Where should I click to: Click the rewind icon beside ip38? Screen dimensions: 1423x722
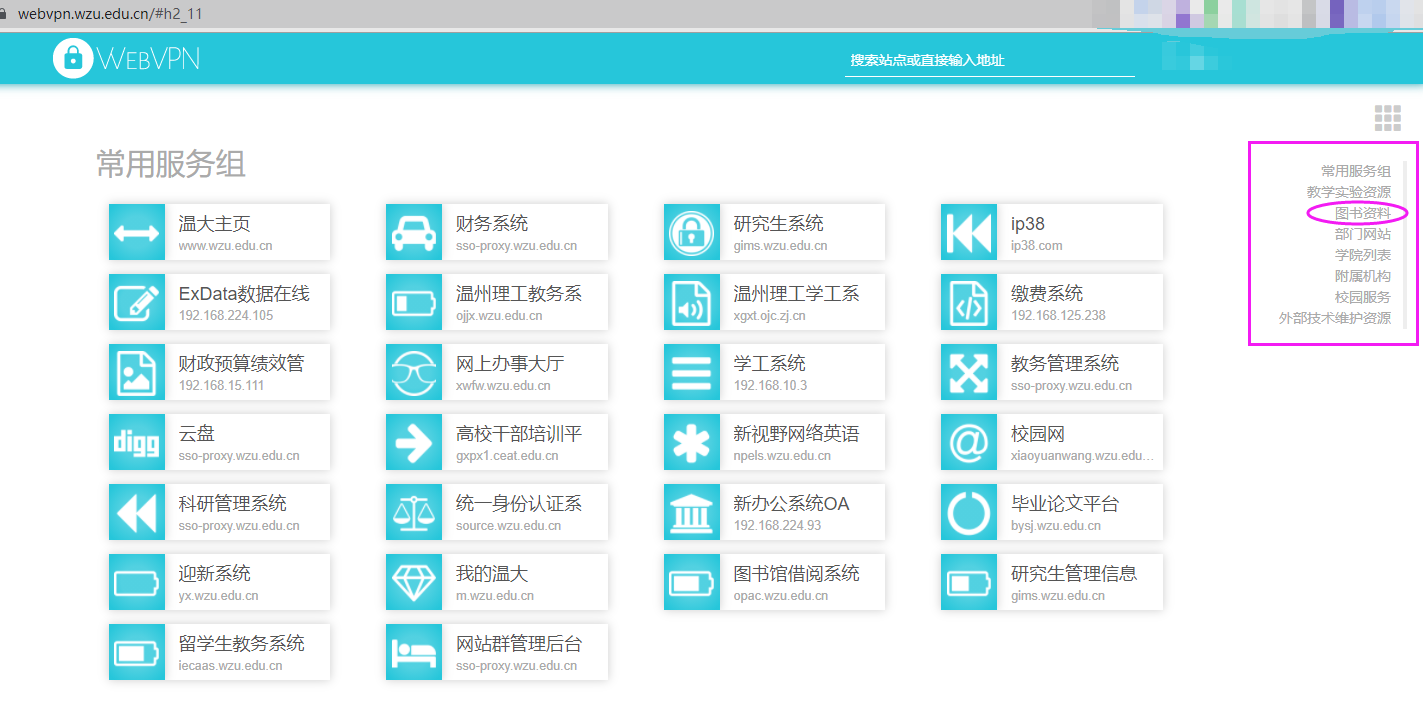coord(968,232)
